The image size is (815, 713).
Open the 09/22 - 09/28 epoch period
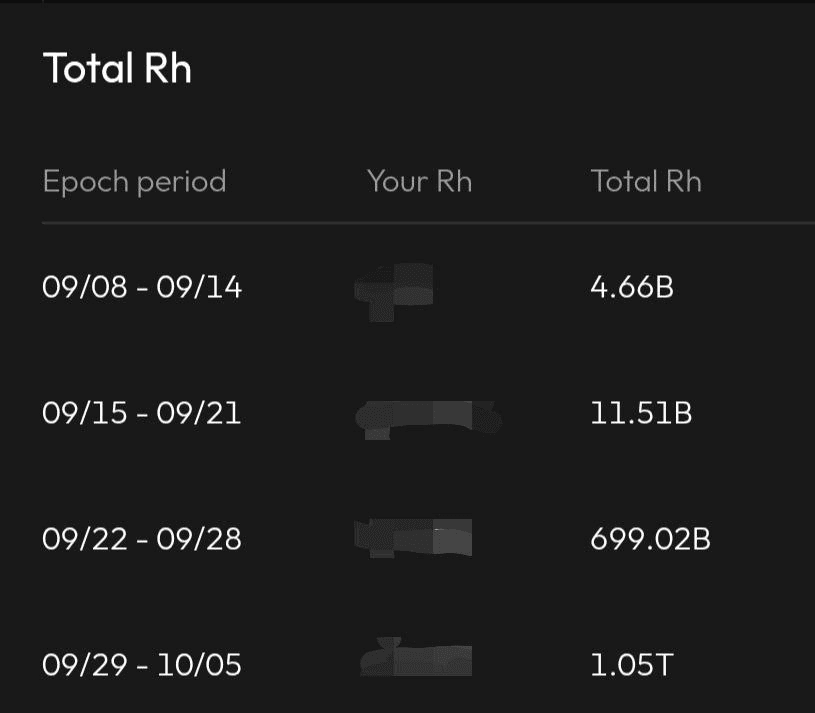point(141,539)
